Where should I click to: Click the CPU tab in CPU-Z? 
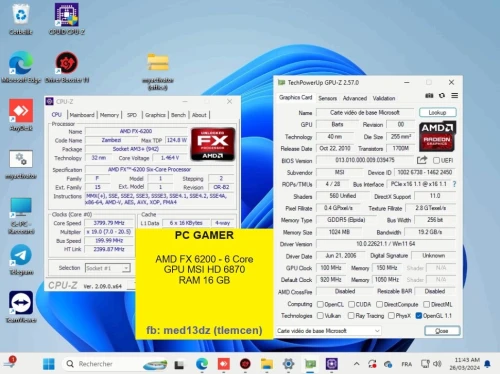point(57,115)
